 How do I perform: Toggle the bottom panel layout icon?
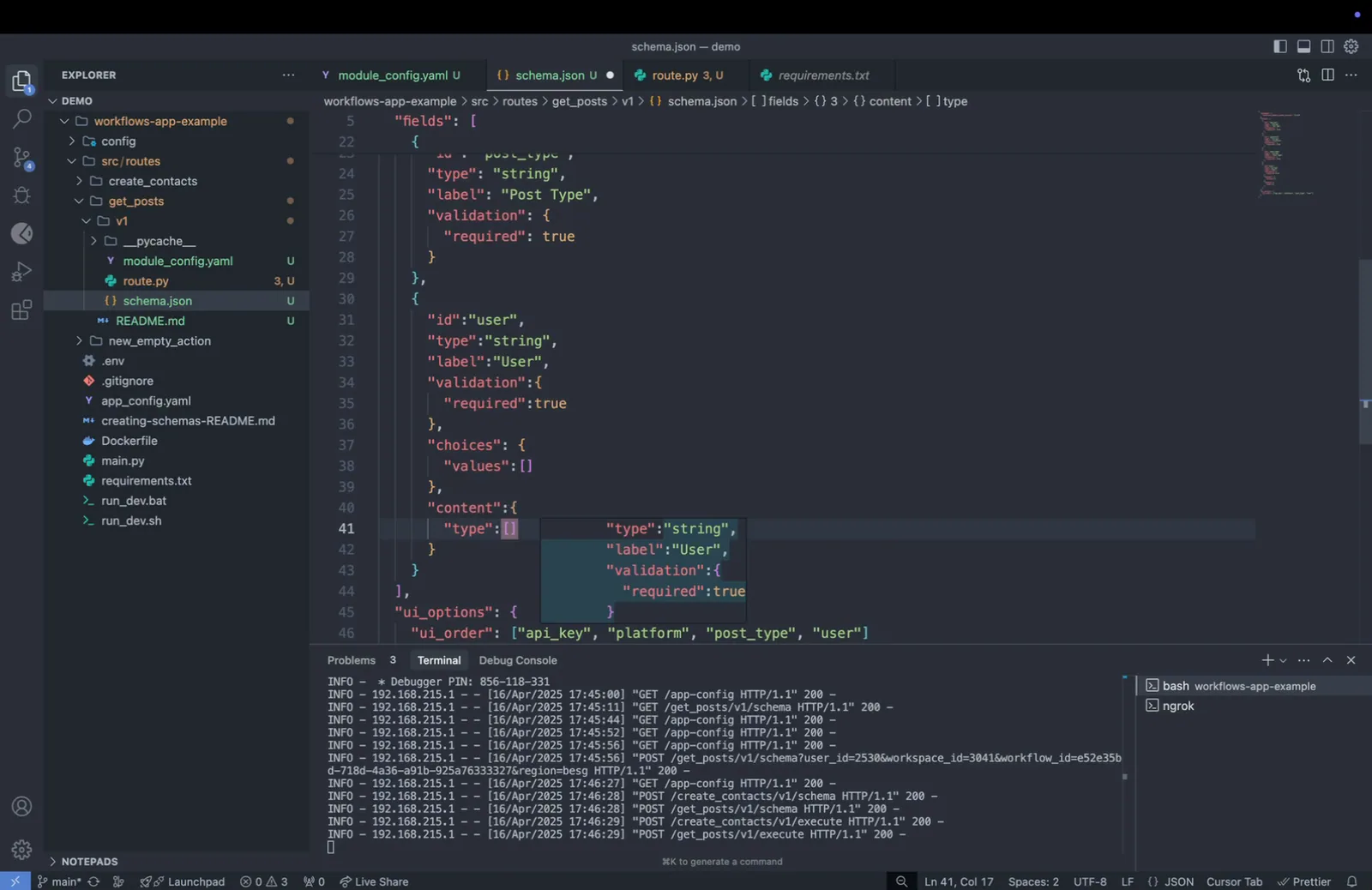pyautogui.click(x=1303, y=46)
